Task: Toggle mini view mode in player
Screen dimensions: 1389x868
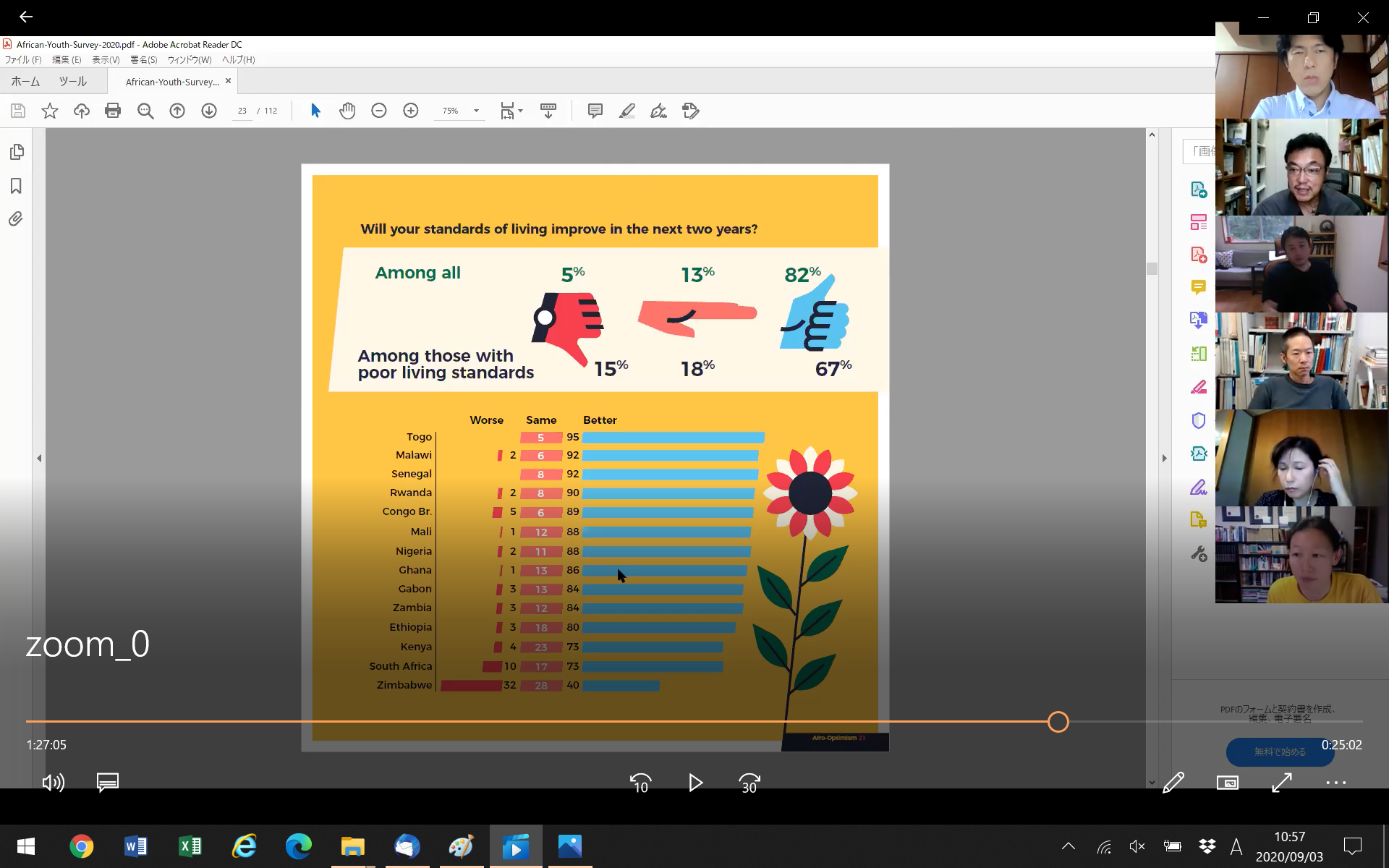Action: coord(1228,783)
